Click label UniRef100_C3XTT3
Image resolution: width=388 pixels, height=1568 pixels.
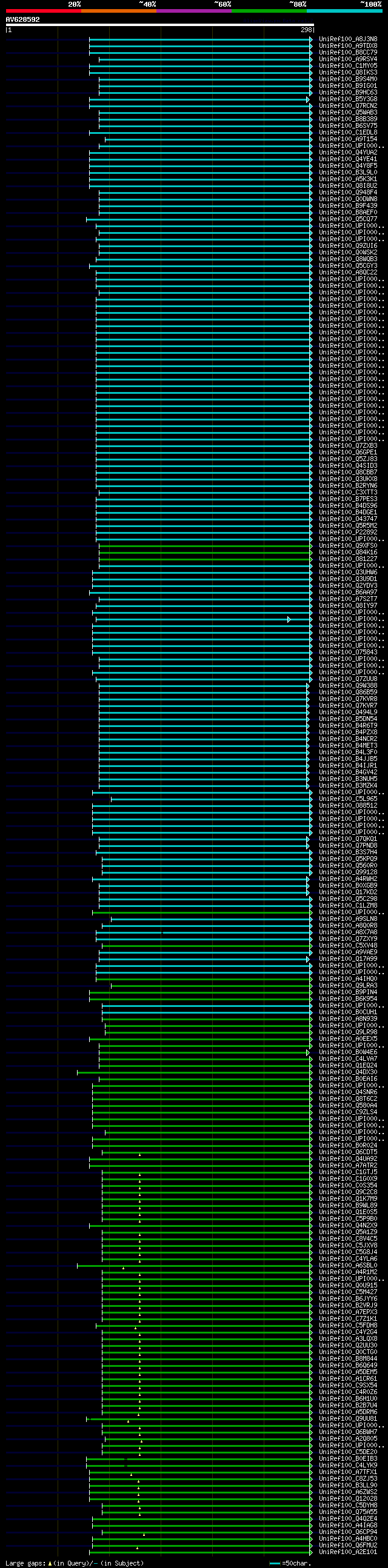point(348,493)
